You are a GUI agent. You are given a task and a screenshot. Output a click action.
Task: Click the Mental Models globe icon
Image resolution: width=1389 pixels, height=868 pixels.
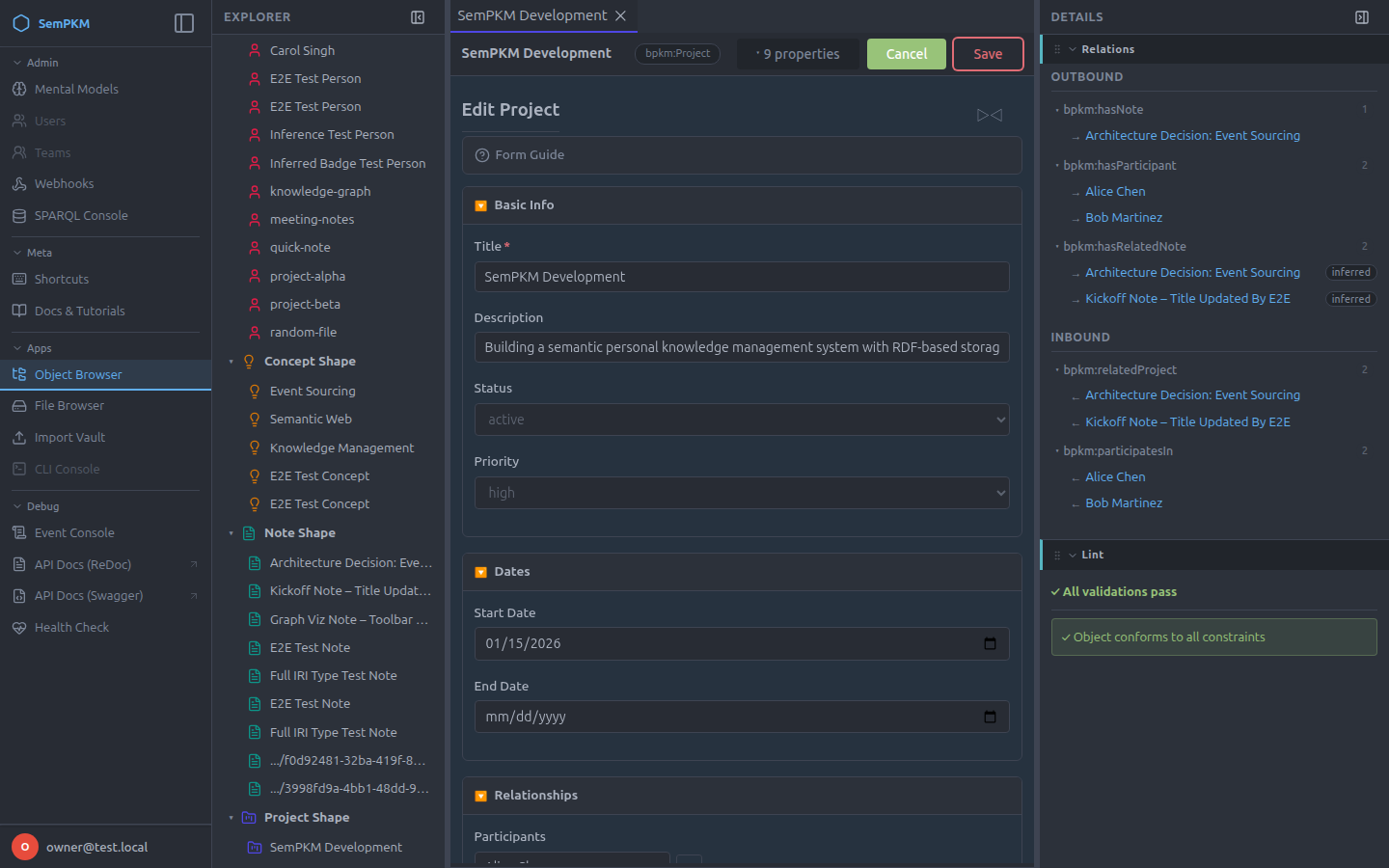(19, 89)
